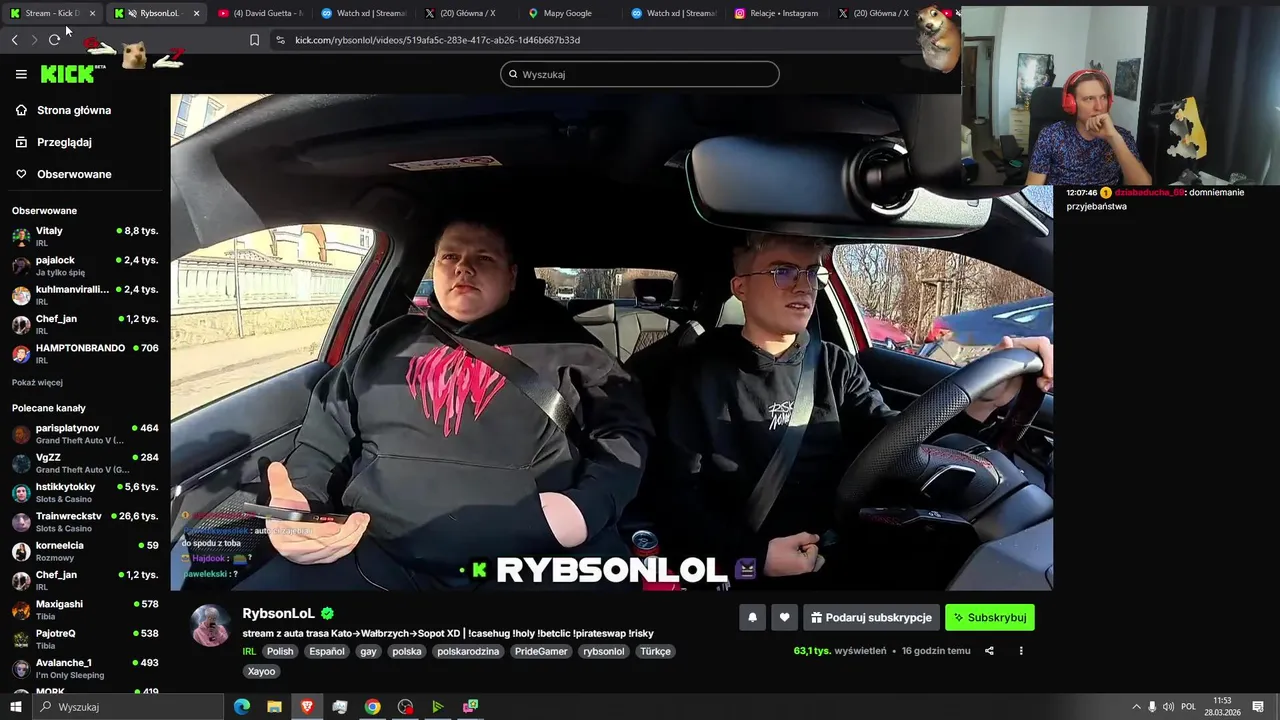Open pajalock followed channel
1280x720 pixels.
pyautogui.click(x=85, y=265)
